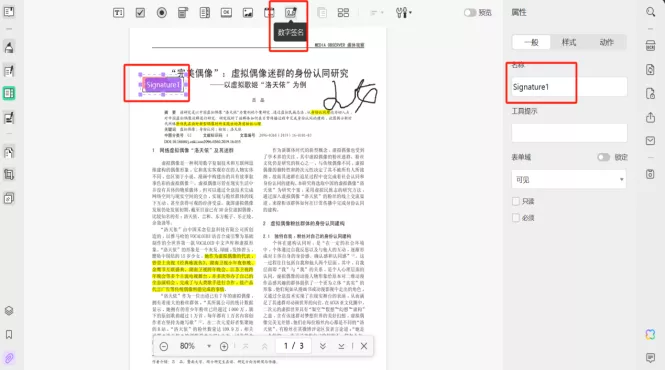Screen dimensions: 665x370
Task: Select the Dropdown form field tool
Action: coord(183,13)
